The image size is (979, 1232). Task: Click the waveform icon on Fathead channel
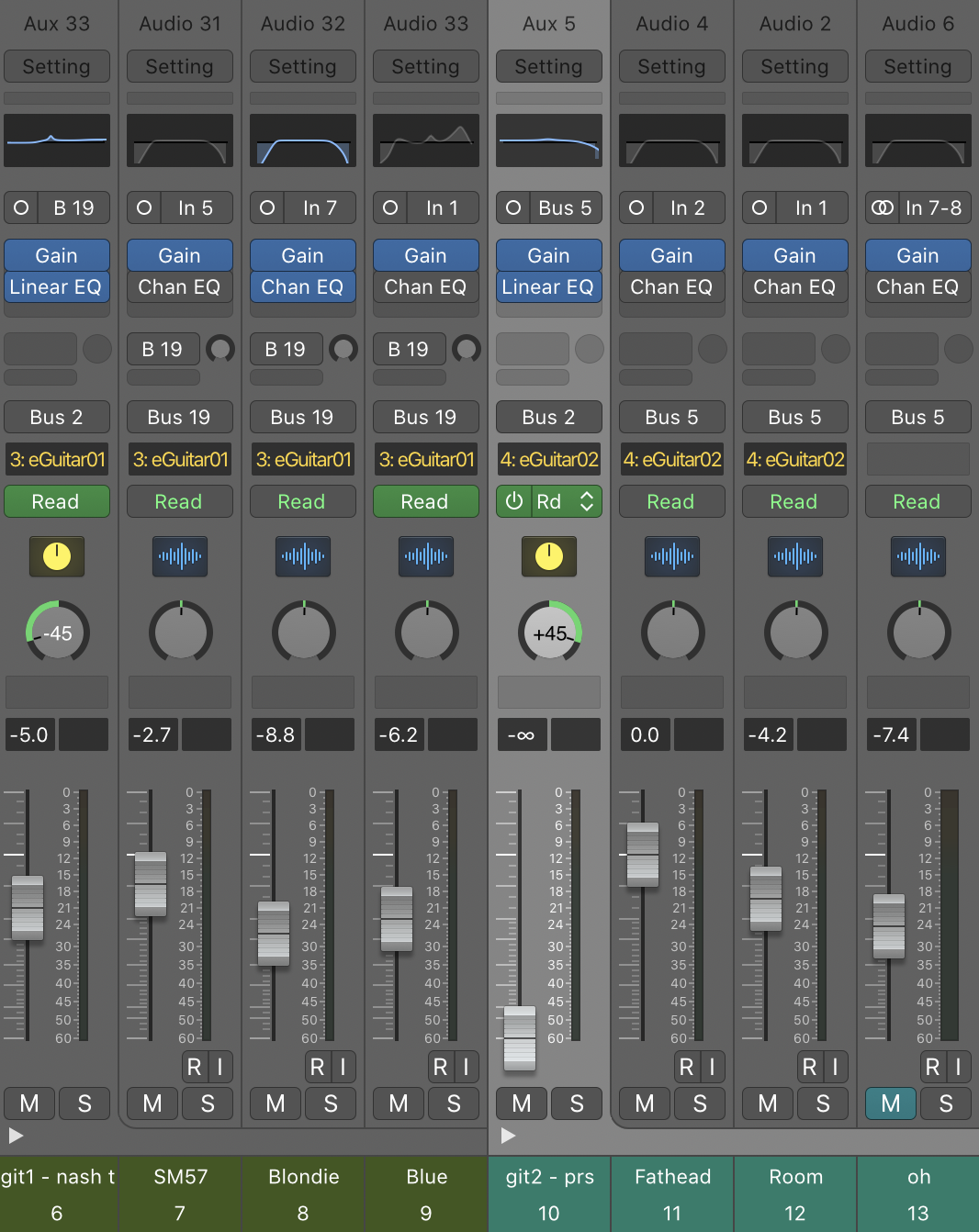tap(672, 556)
